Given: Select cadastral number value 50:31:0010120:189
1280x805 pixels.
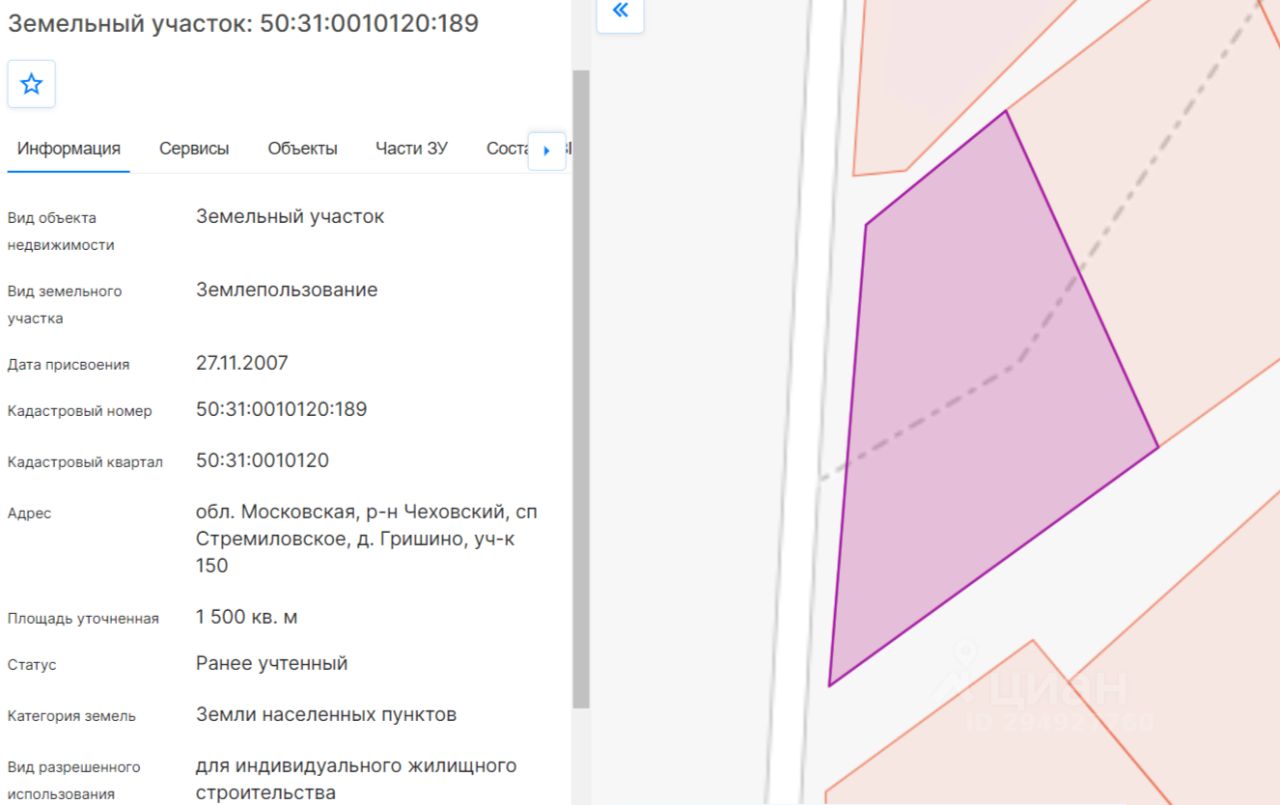Looking at the screenshot, I should click(x=281, y=409).
